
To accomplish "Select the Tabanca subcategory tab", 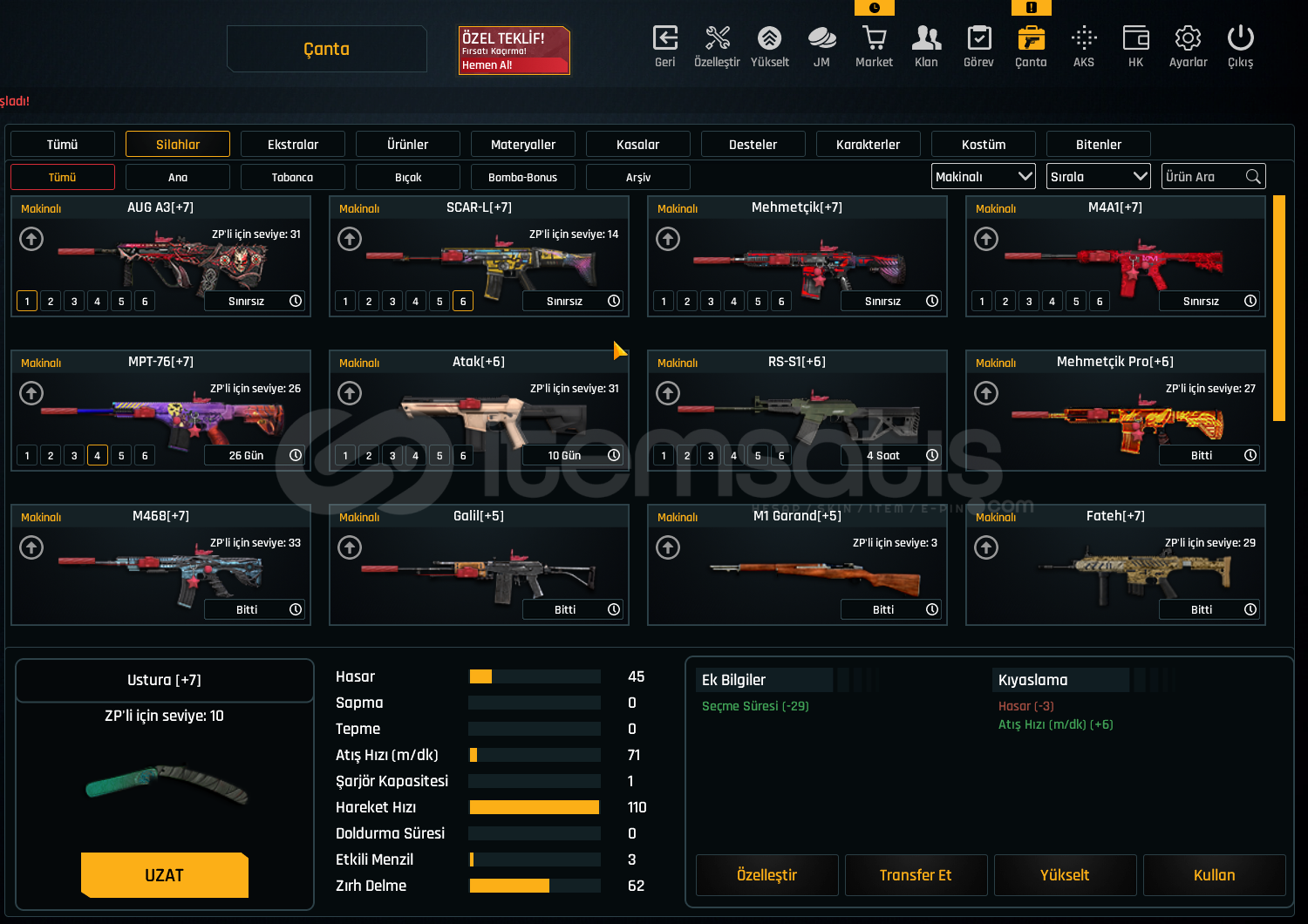I will (x=292, y=178).
